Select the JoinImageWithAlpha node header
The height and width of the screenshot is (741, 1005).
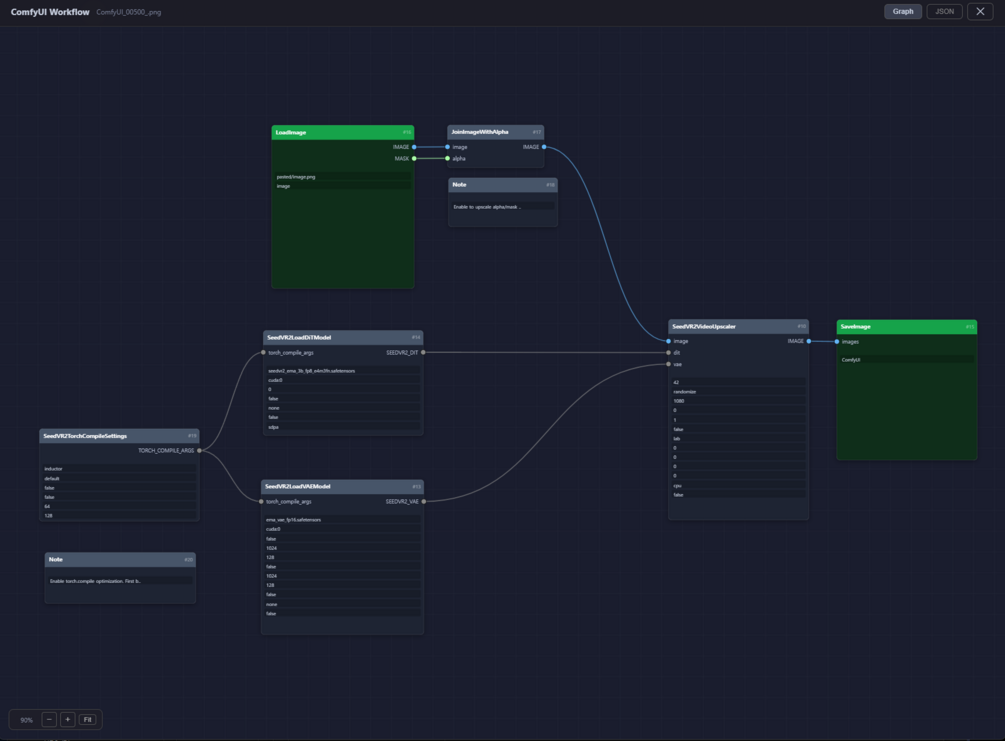click(495, 132)
